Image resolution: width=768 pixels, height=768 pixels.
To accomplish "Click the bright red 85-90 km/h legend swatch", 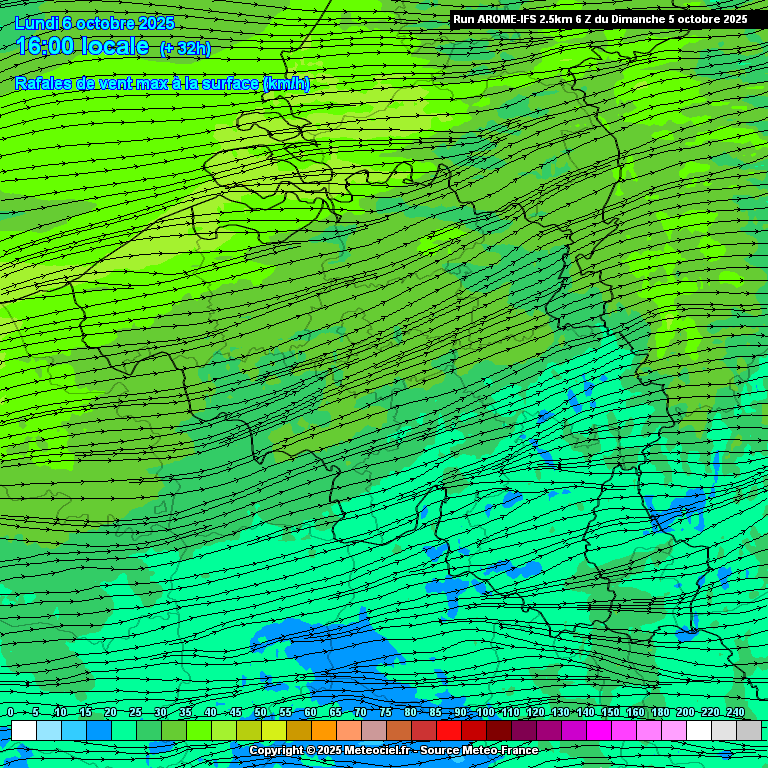I will tap(448, 730).
